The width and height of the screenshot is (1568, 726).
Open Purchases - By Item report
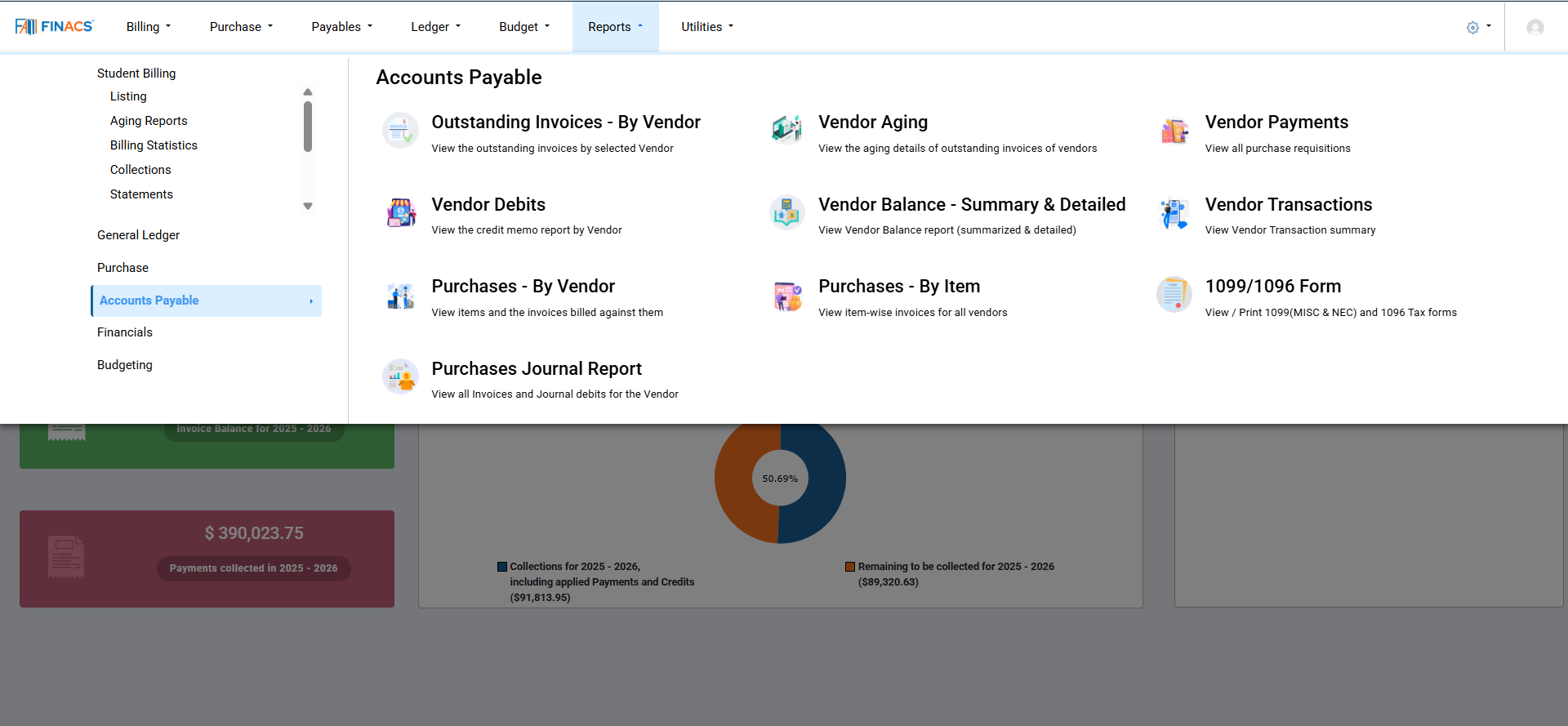[899, 287]
